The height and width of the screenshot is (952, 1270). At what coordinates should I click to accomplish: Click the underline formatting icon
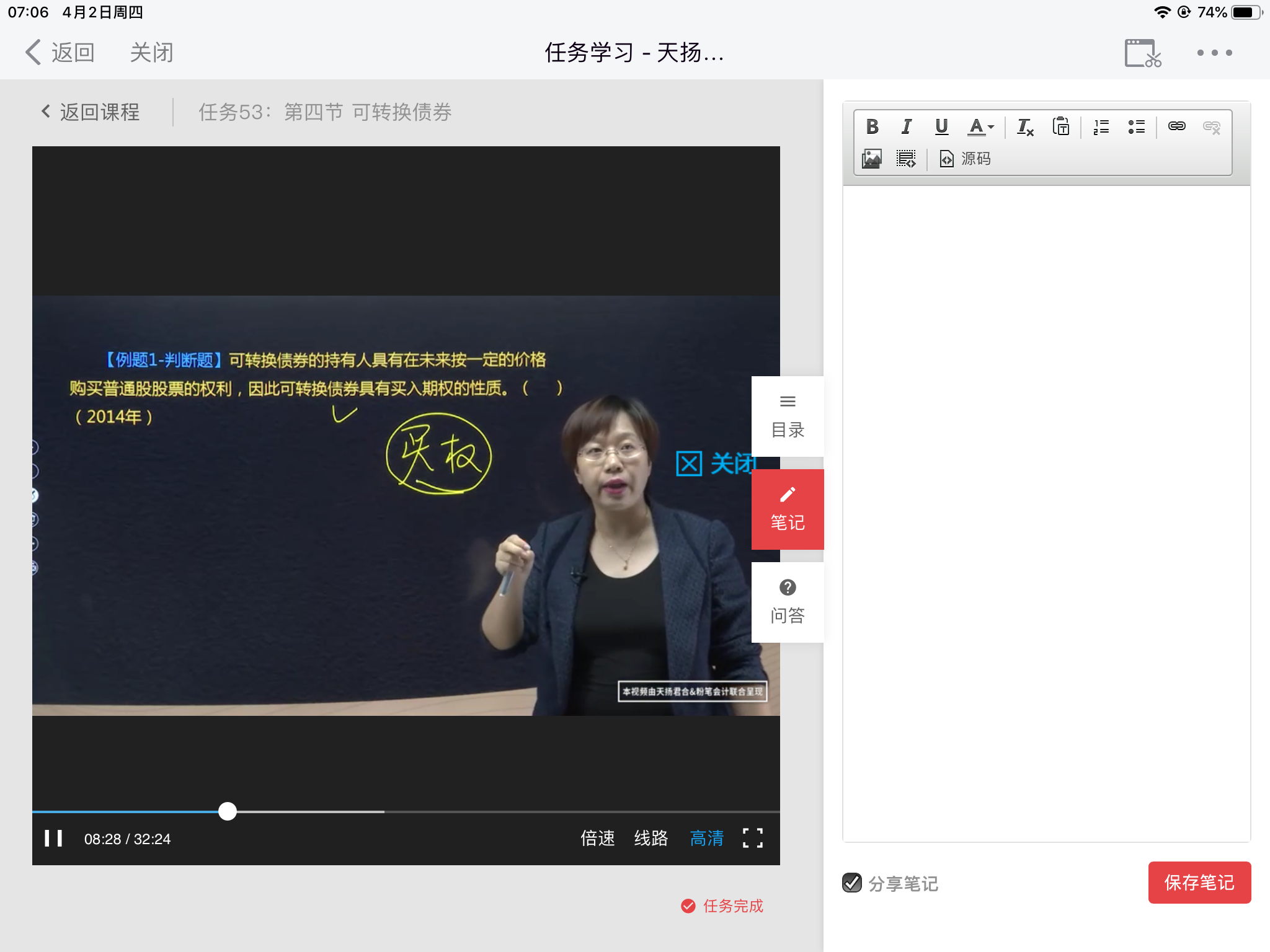941,127
